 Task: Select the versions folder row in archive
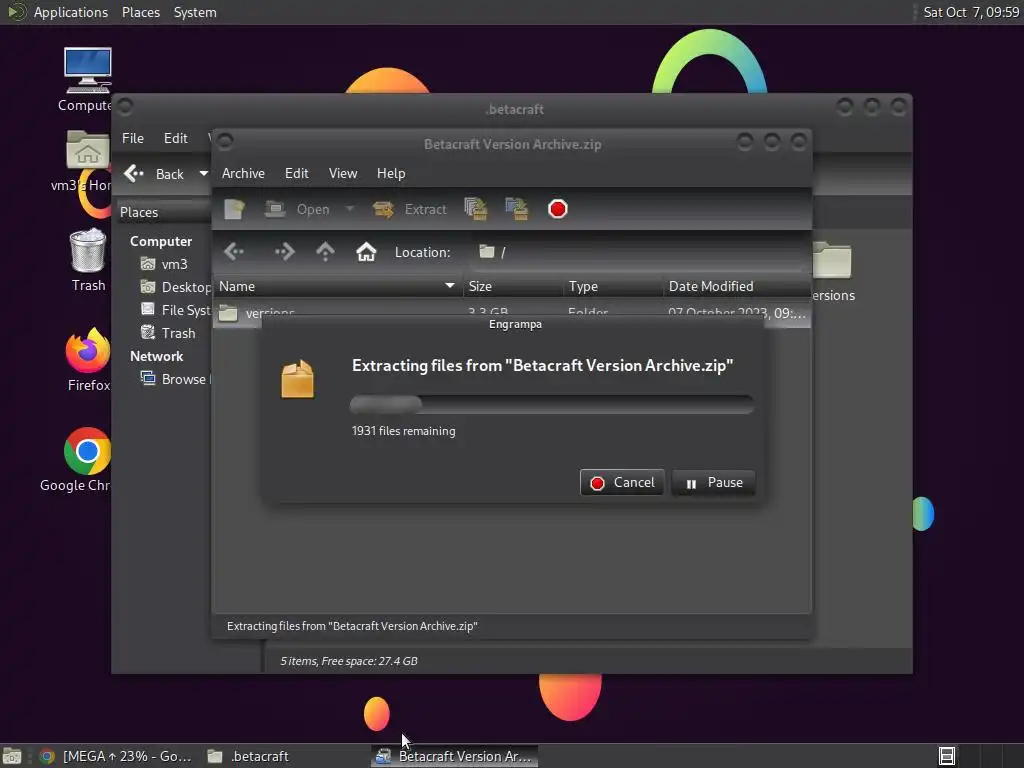[512, 313]
